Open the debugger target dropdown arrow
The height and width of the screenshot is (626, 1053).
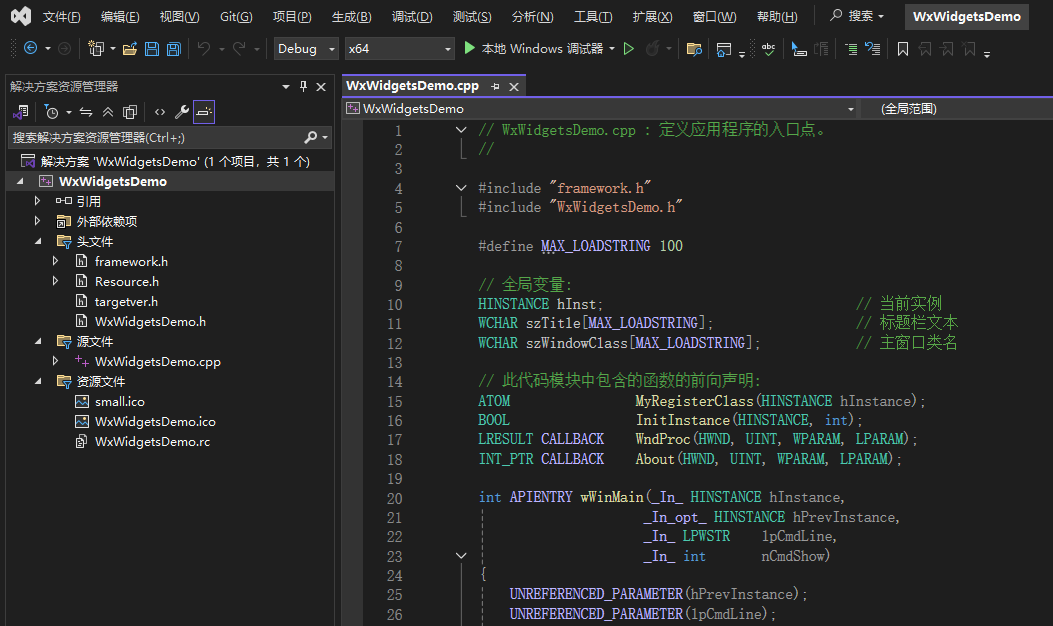click(612, 48)
